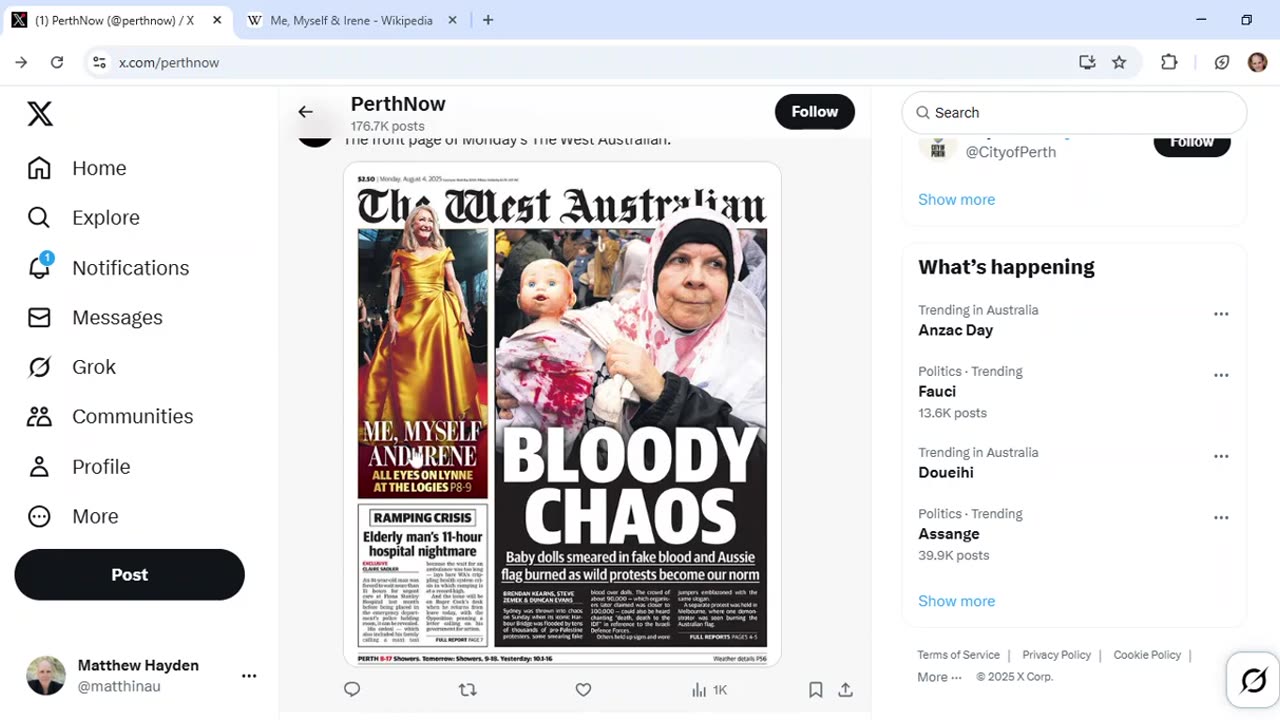Viewport: 1280px width, 720px height.
Task: Open the Cookie Policy link
Action: pos(1147,655)
